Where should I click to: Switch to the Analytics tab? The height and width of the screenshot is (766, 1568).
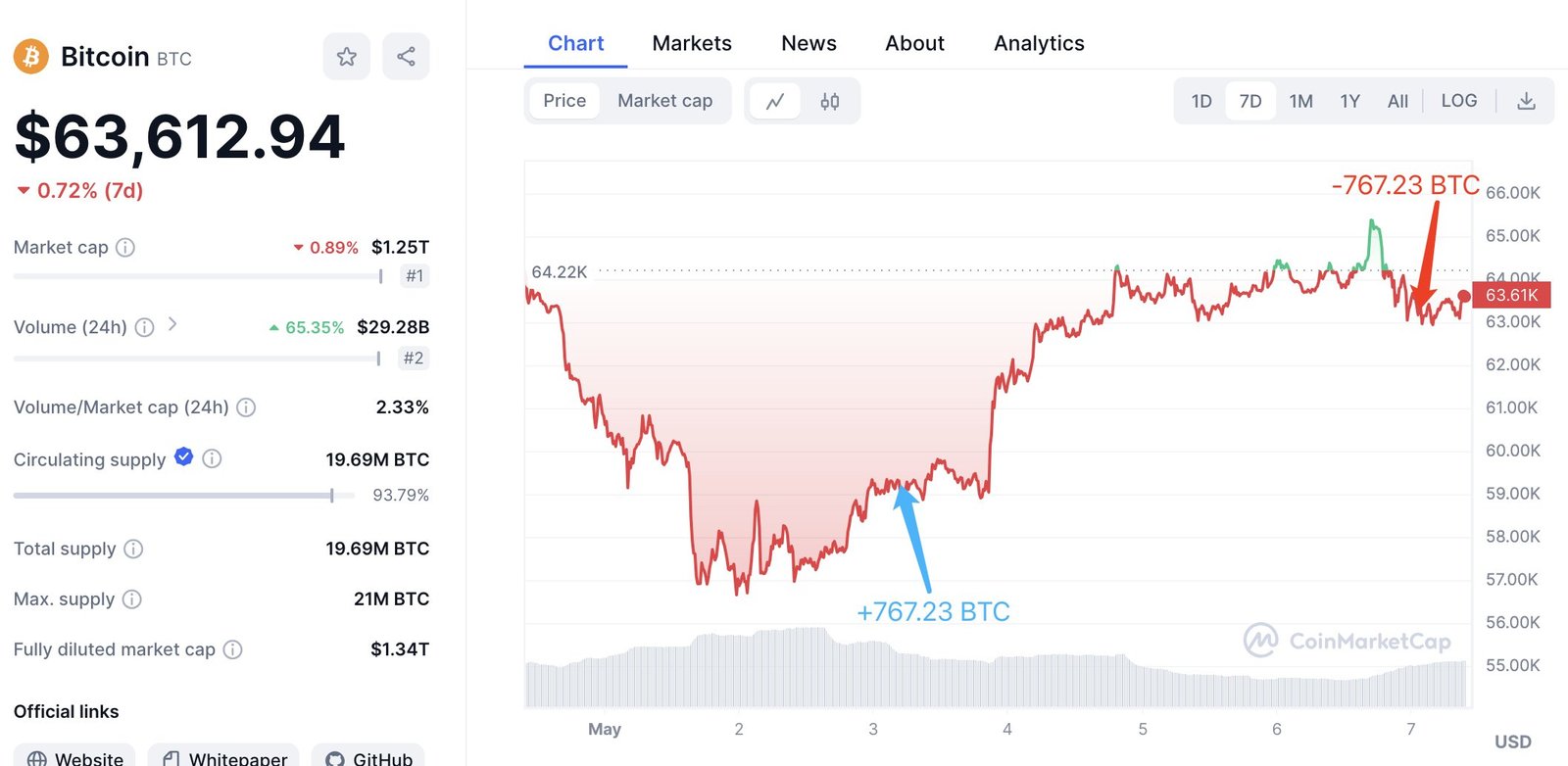(1039, 43)
